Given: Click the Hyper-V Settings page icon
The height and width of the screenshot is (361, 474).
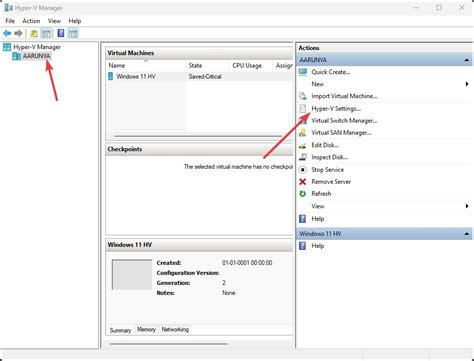Looking at the screenshot, I should pyautogui.click(x=302, y=109).
